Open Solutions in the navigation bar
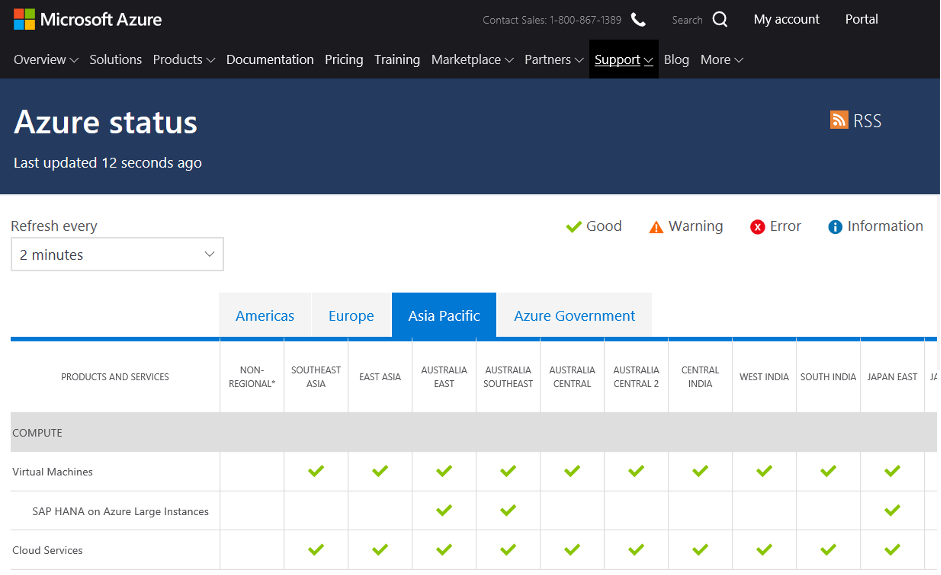This screenshot has width=941, height=575. click(116, 59)
